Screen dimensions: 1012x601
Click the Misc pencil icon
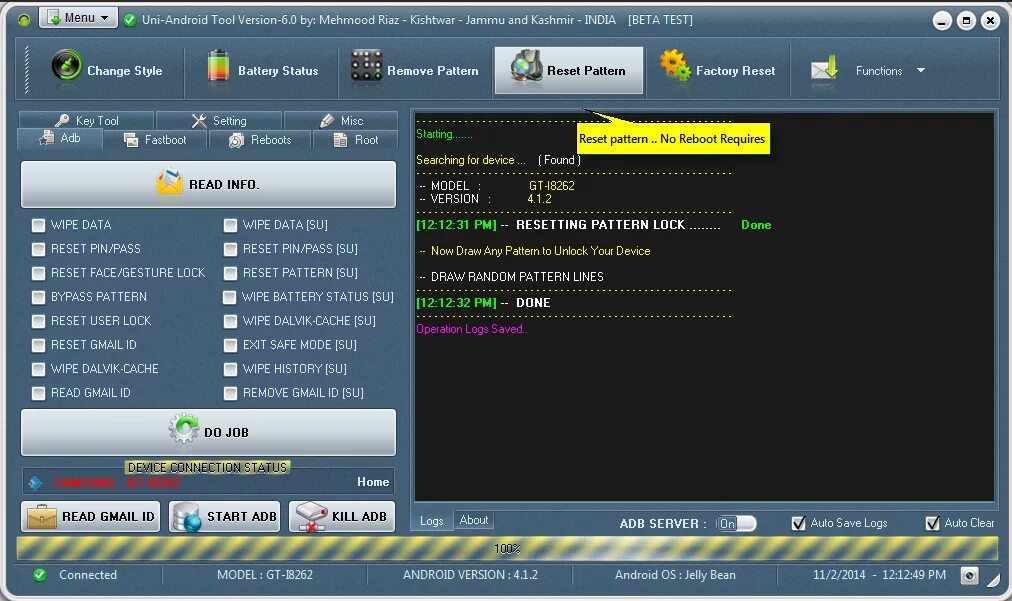coord(327,121)
